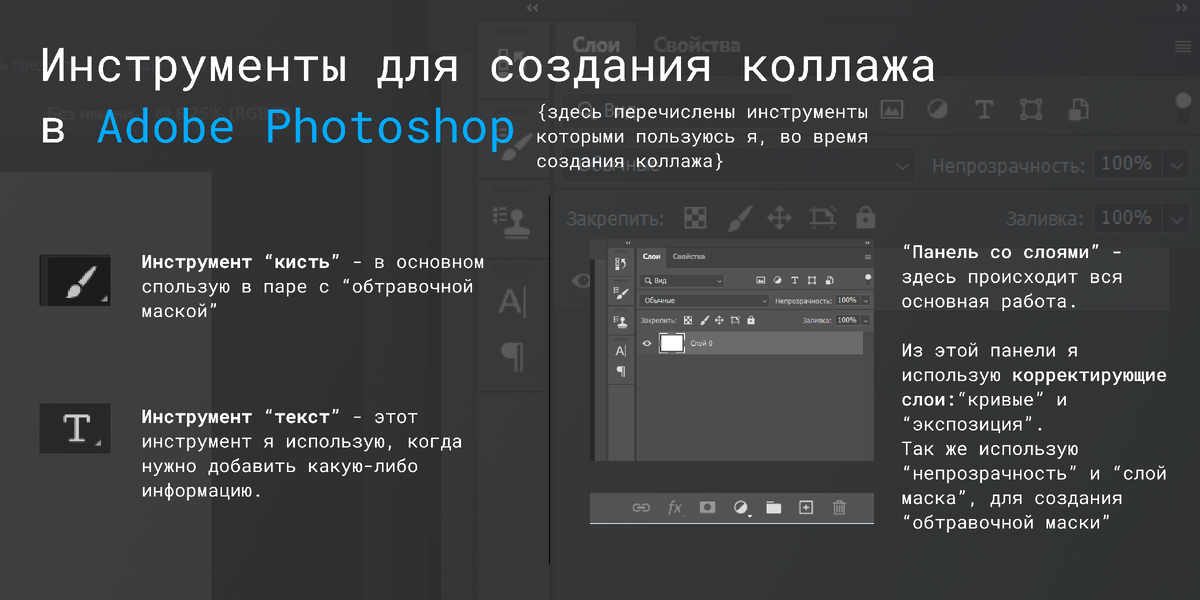This screenshot has width=1200, height=600.
Task: Switch to "Свойства" tab in small panel
Action: (x=689, y=257)
